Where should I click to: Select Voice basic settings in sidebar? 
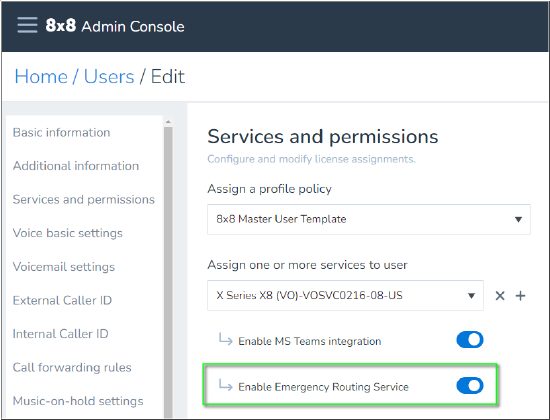tap(68, 233)
